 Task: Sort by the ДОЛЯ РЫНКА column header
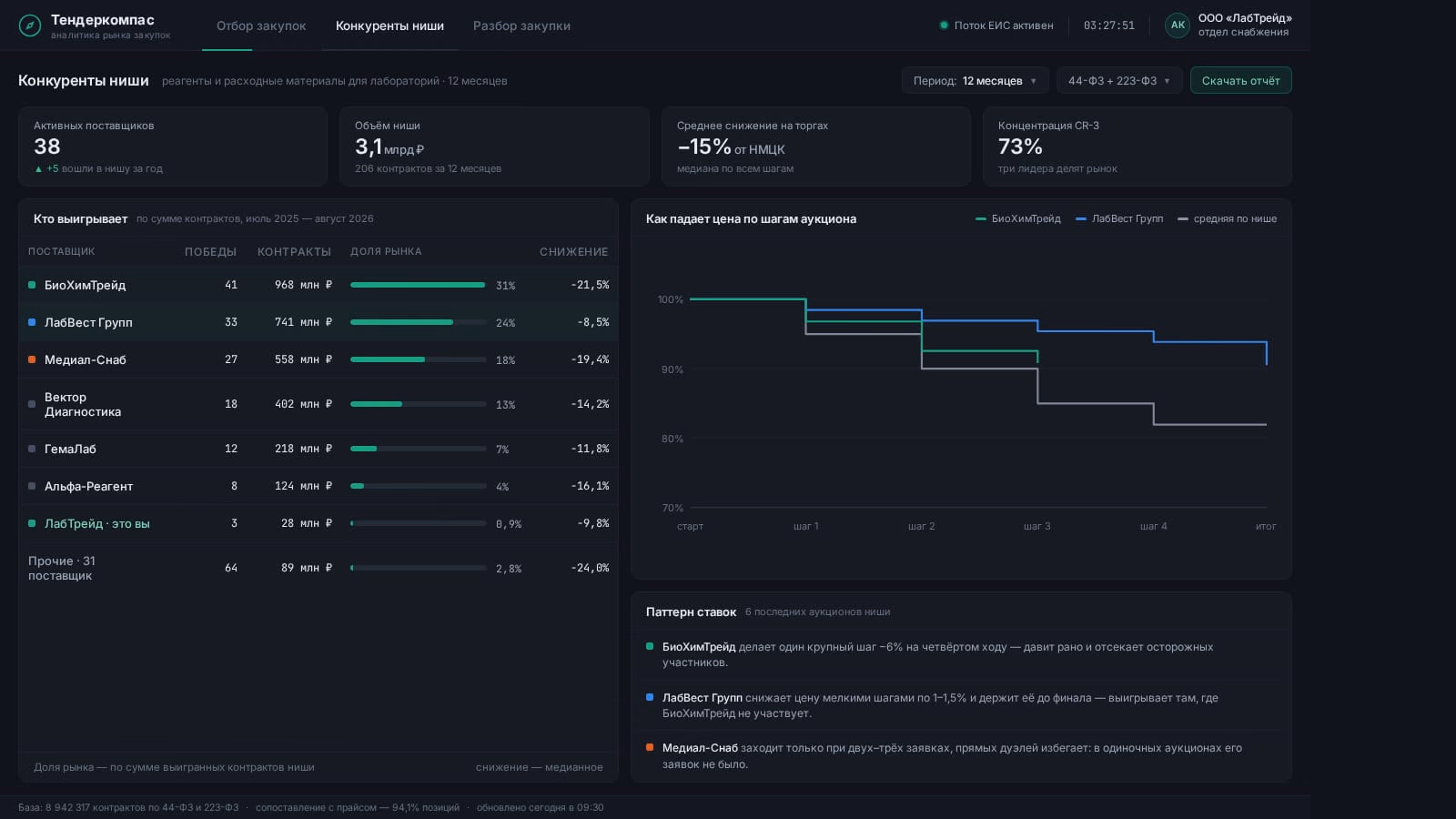point(386,252)
